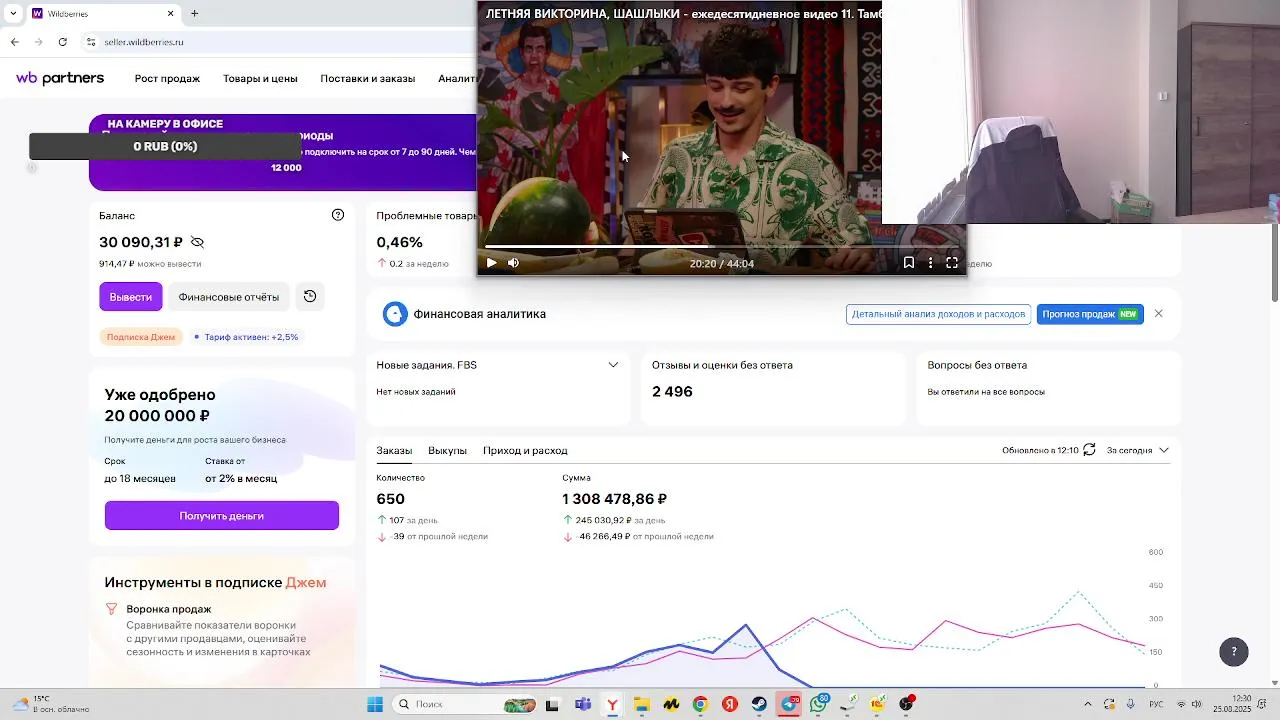Open Товары и цены menu

point(260,78)
